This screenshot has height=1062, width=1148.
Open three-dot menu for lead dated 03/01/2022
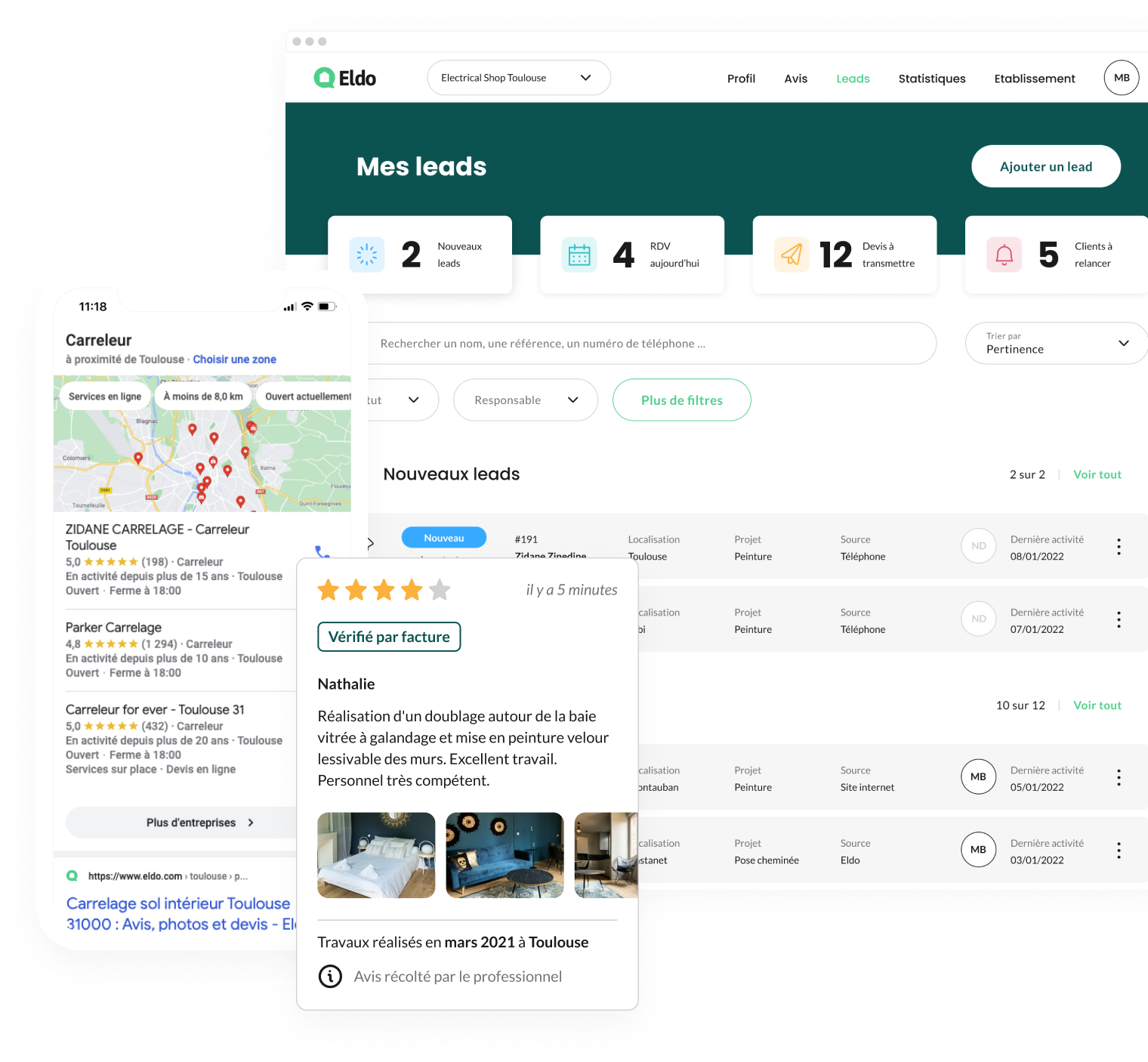[1119, 851]
